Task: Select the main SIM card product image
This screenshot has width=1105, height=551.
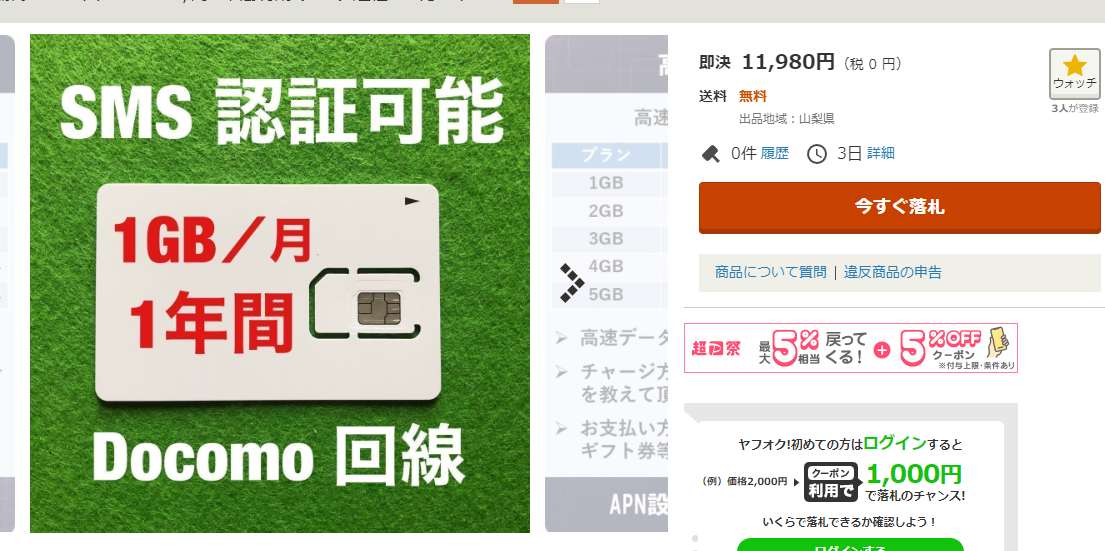Action: (x=280, y=283)
